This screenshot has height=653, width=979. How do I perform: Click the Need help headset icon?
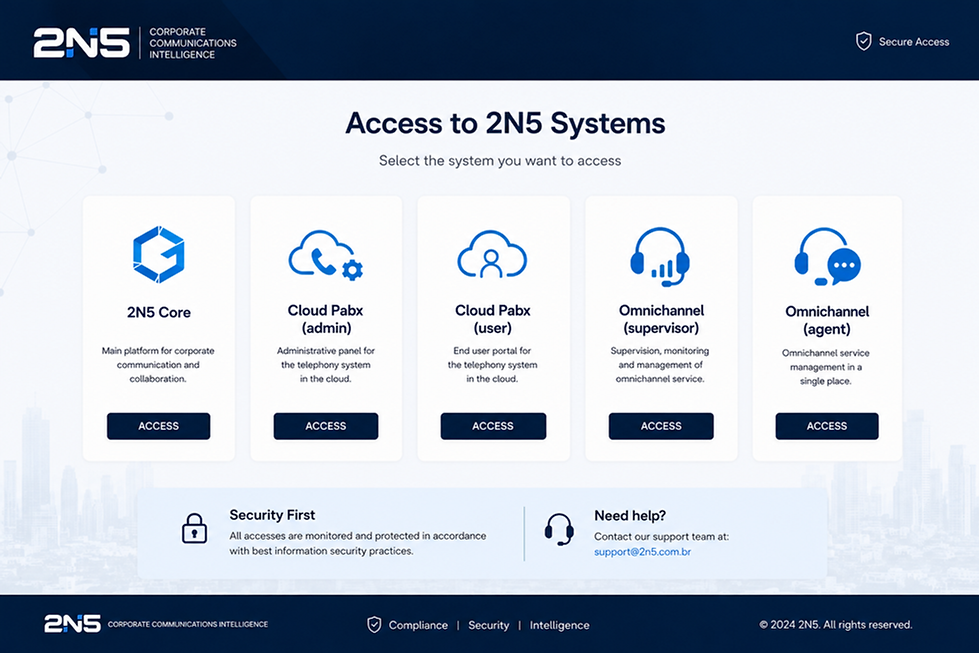pos(559,529)
